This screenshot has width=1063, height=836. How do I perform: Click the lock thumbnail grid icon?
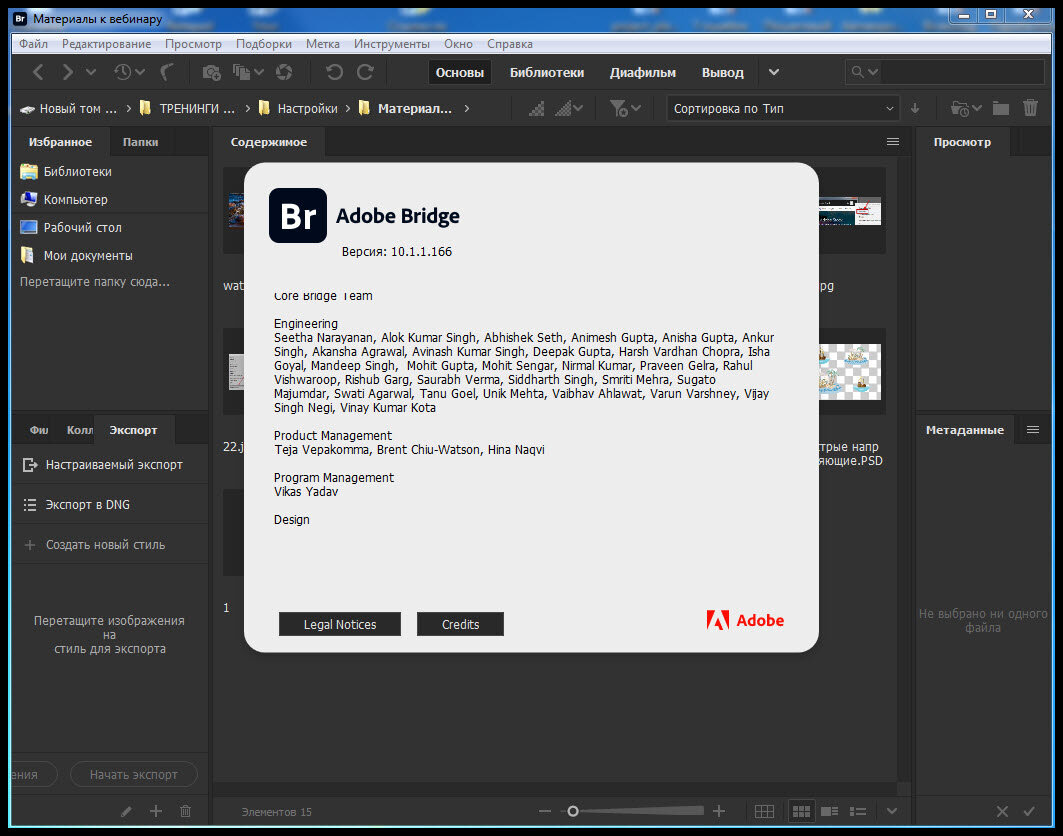pos(764,812)
